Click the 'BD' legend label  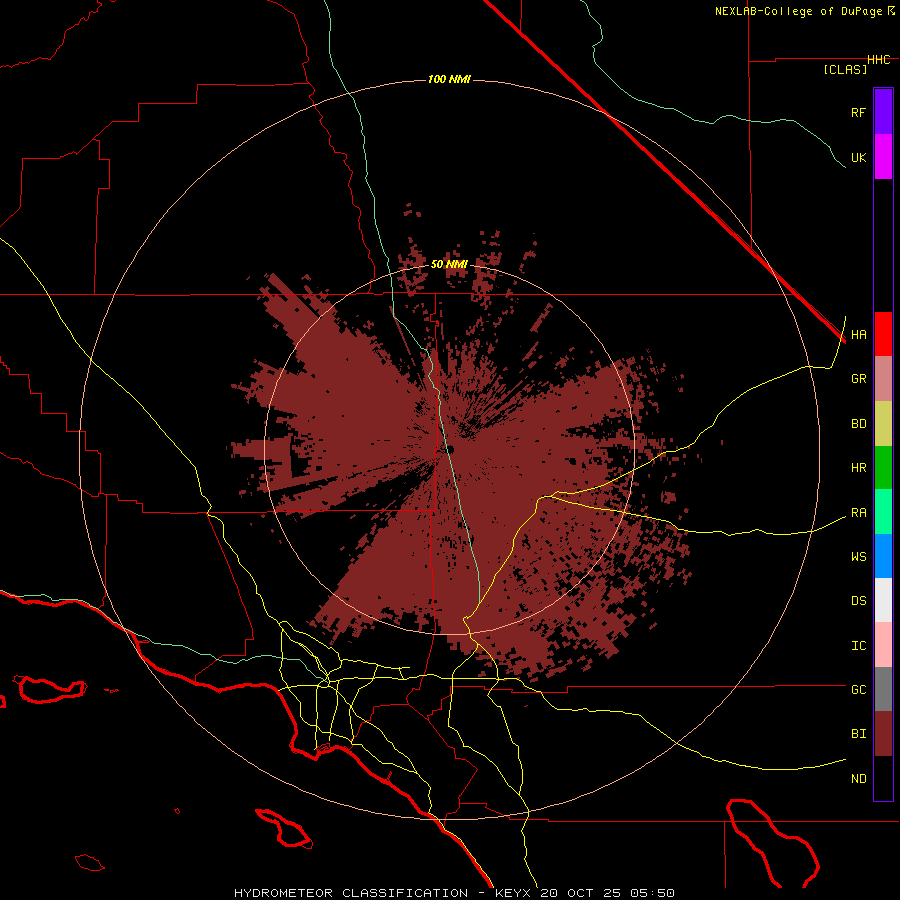tap(858, 424)
